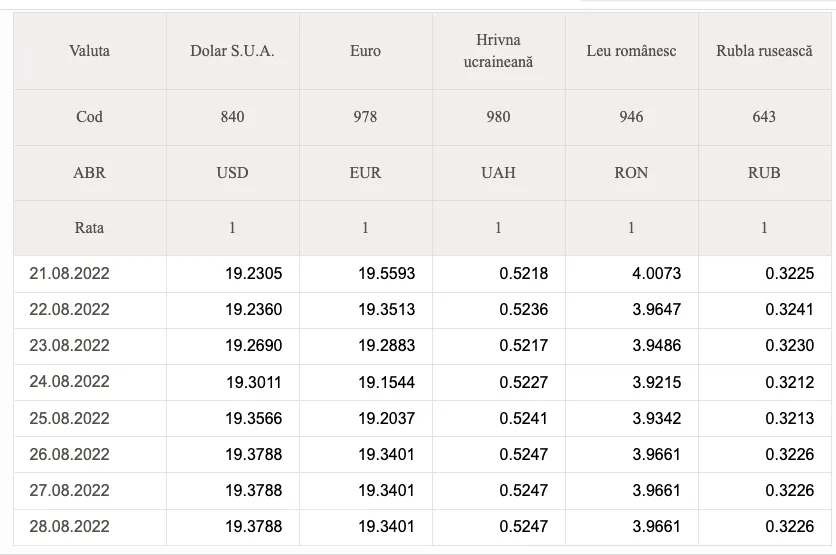This screenshot has width=836, height=555.
Task: Select the Leu românesc header cell
Action: click(632, 51)
